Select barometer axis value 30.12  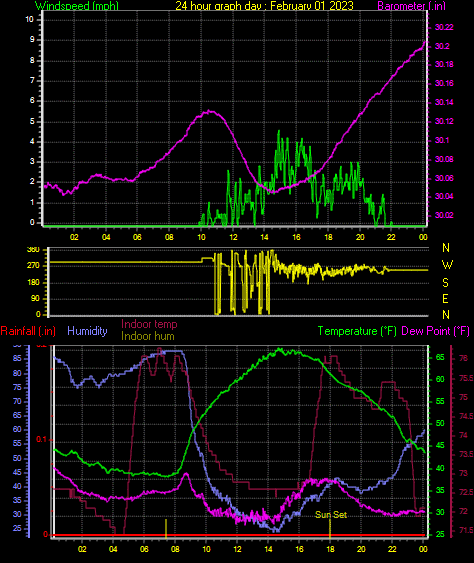click(444, 121)
